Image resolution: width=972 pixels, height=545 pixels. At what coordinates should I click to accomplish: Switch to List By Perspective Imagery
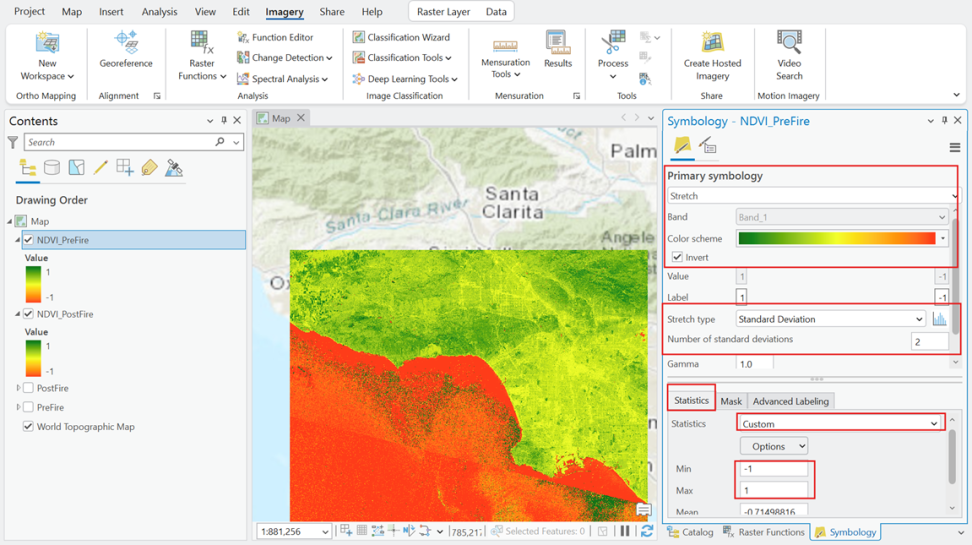pyautogui.click(x=174, y=167)
